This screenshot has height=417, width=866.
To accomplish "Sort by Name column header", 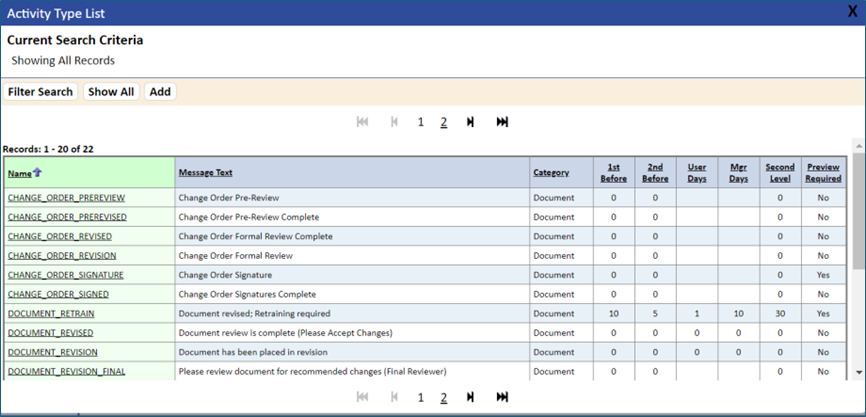I will (x=20, y=173).
